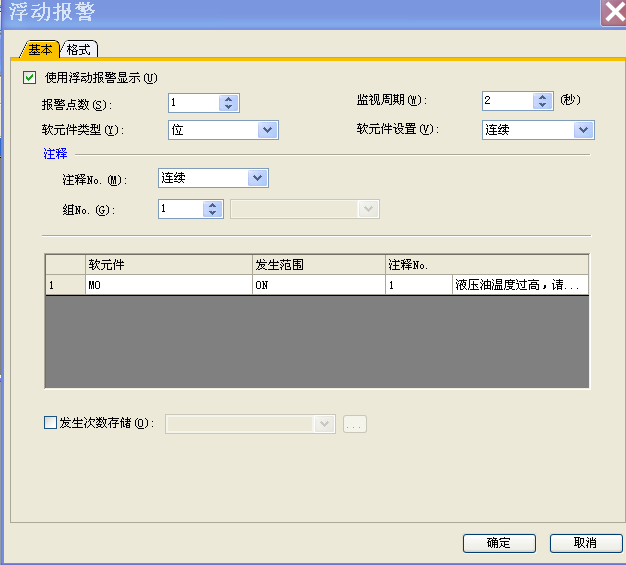This screenshot has width=626, height=565.
Task: Decrease 报警点数 with down arrow
Action: [x=229, y=106]
